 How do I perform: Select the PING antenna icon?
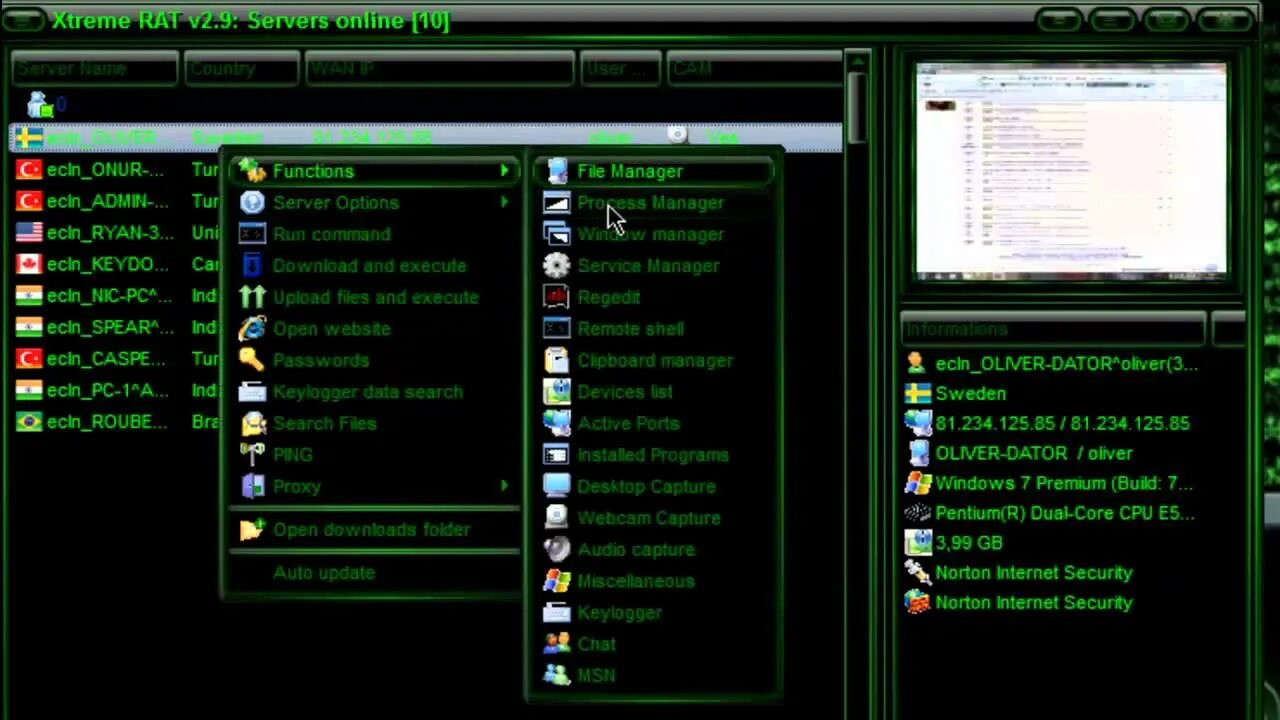(x=252, y=455)
